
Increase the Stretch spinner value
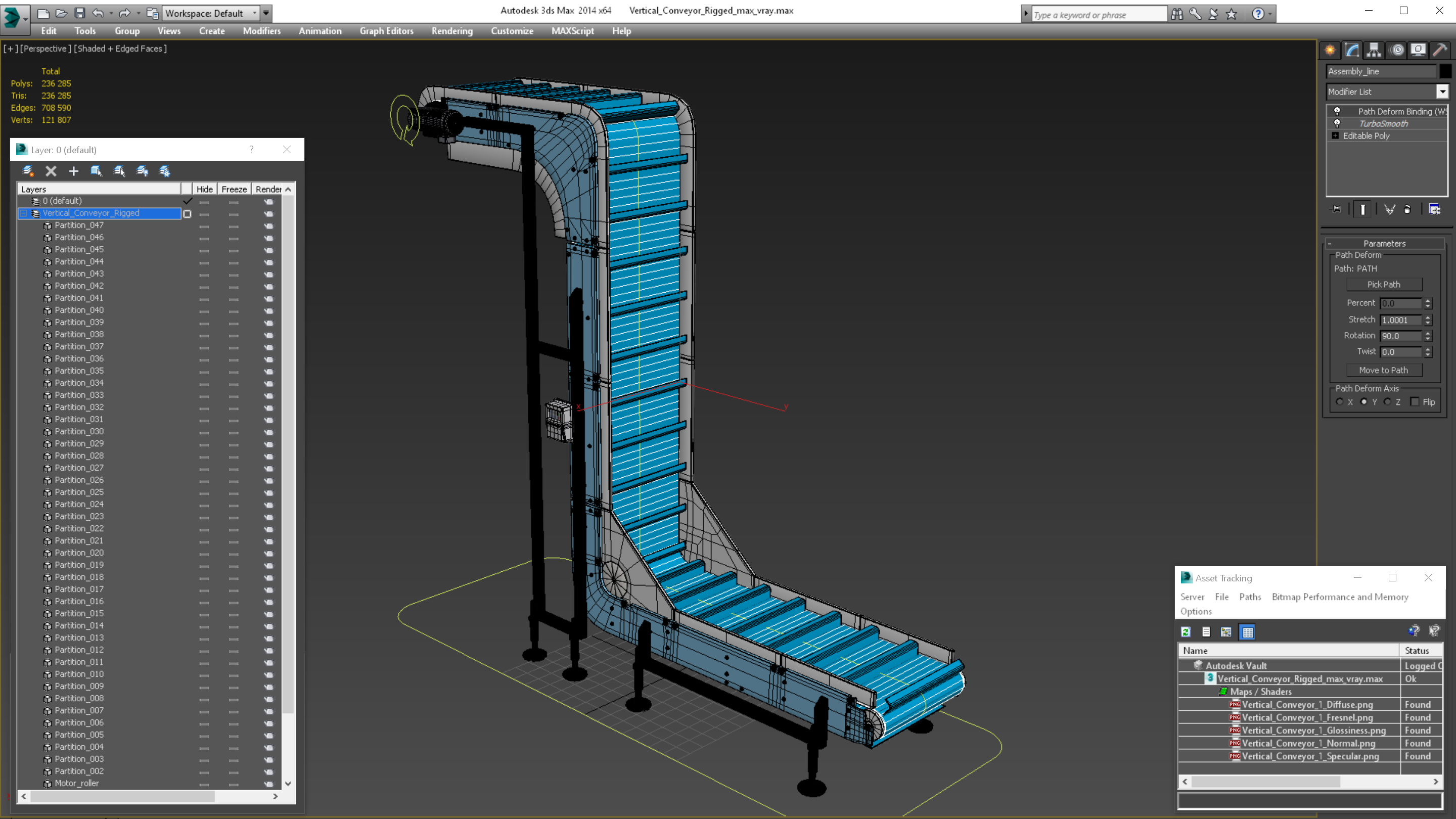point(1428,317)
